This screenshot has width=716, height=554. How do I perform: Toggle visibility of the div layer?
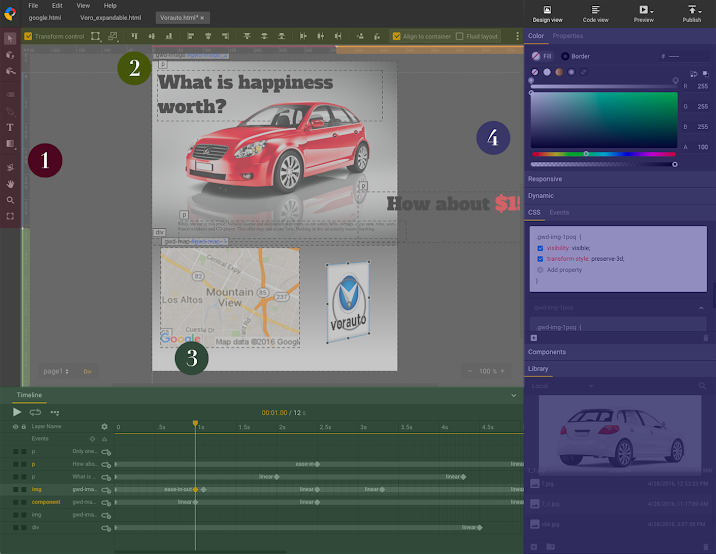click(x=16, y=527)
